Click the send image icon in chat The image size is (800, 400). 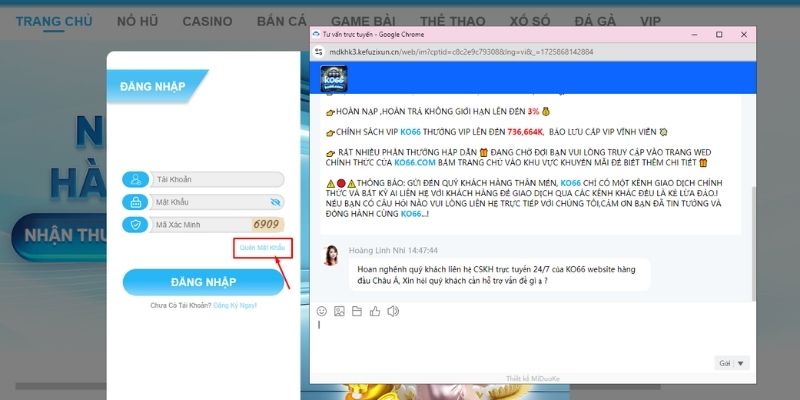[339, 311]
